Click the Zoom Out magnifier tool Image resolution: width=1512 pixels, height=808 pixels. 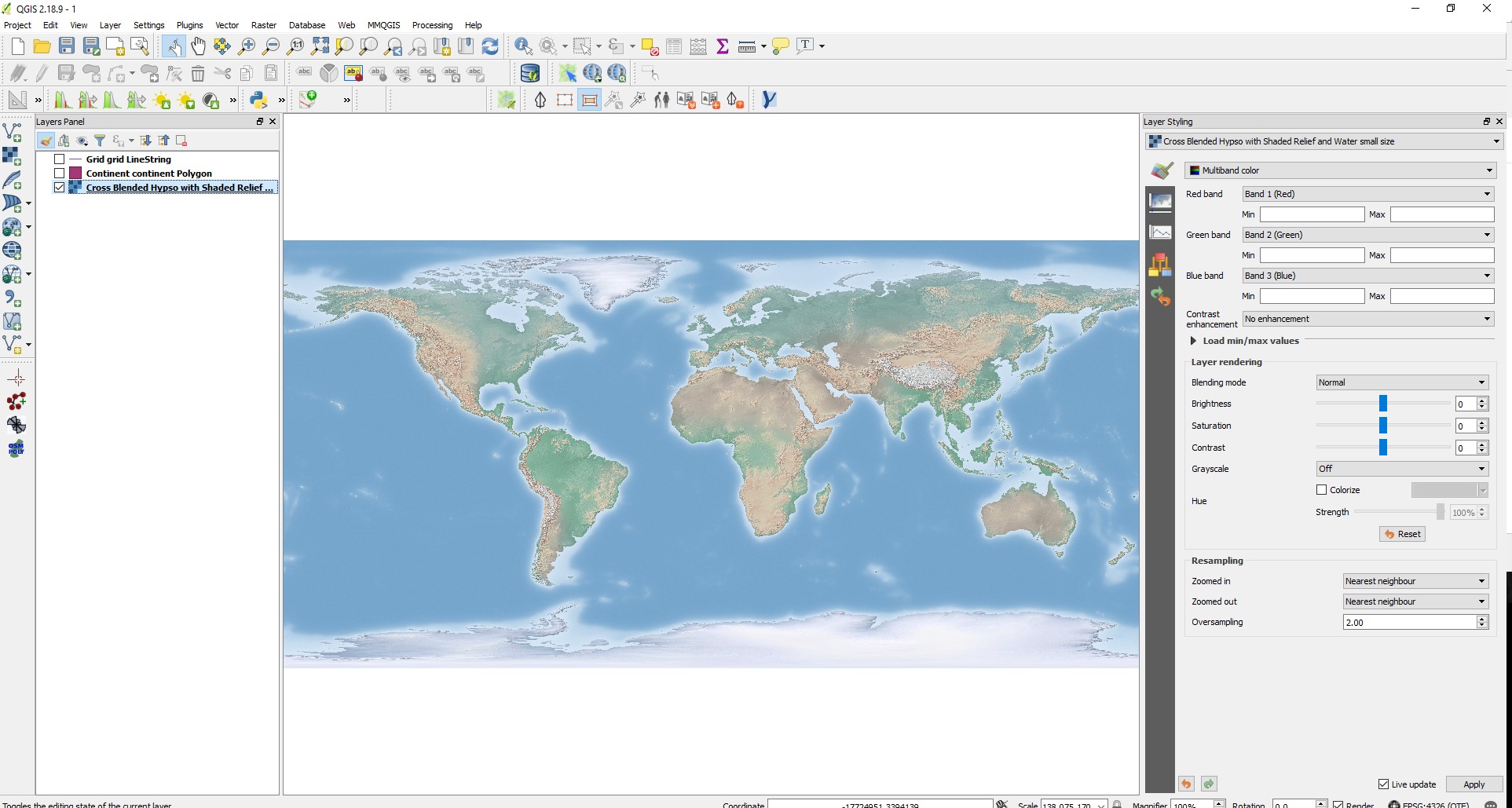click(x=271, y=46)
